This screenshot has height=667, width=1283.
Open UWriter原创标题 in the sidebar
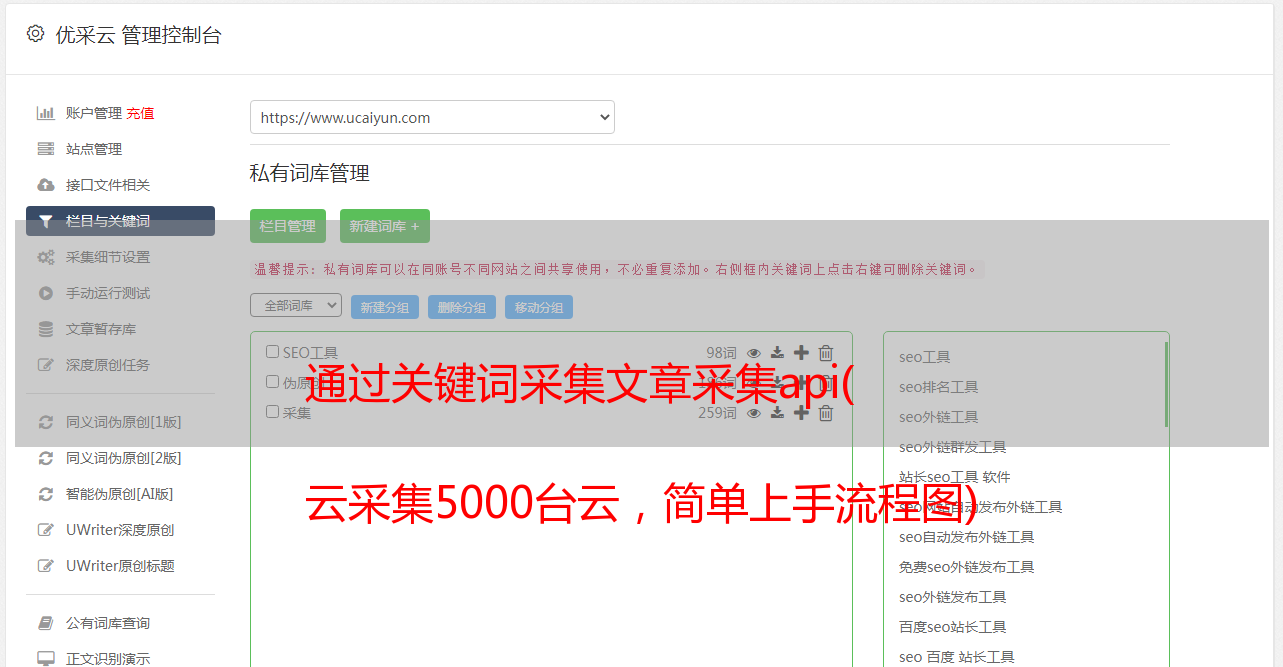click(x=120, y=566)
